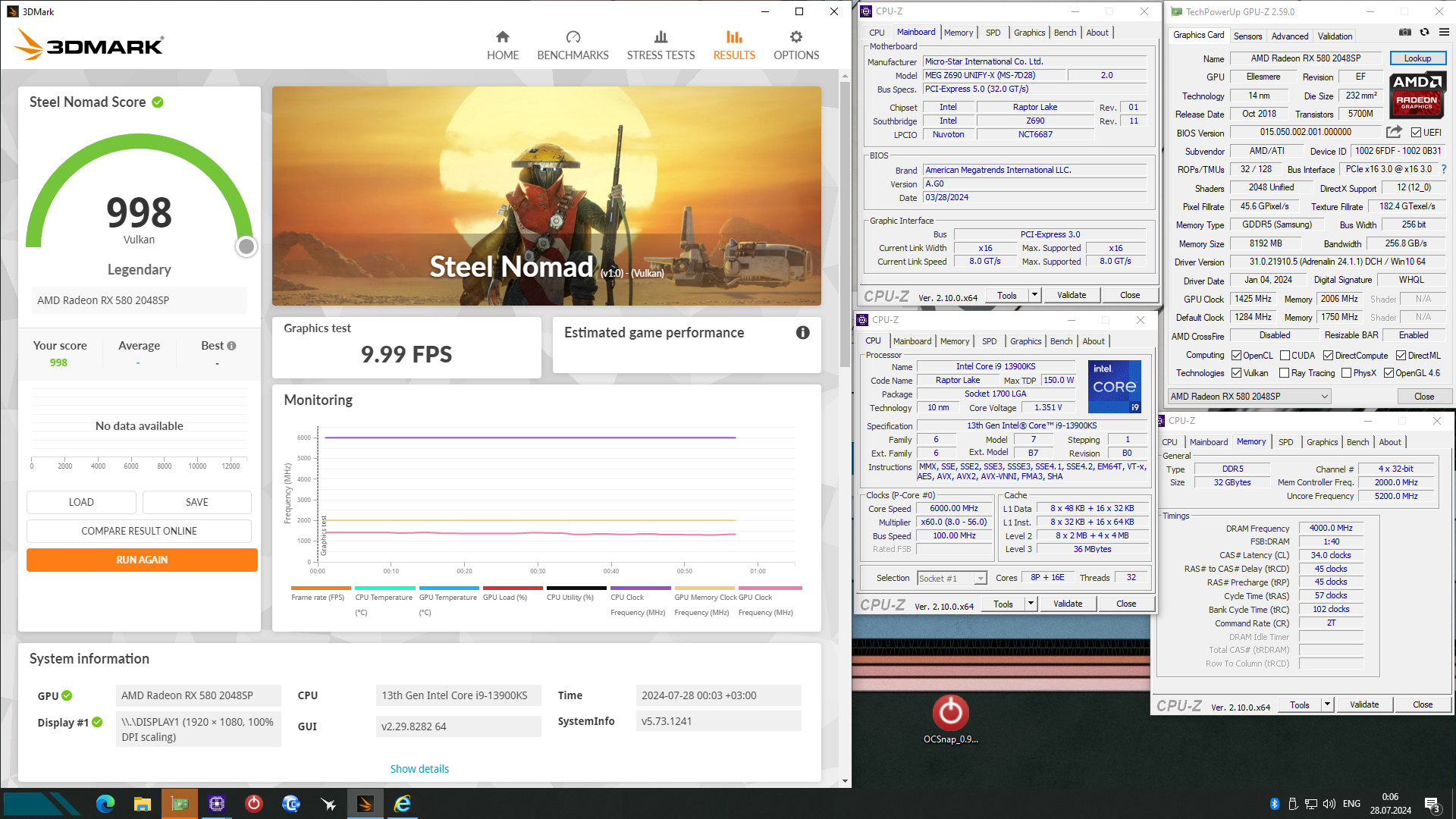Viewport: 1456px width, 819px height.
Task: Click the Steel Nomad benchmark banner image
Action: point(546,196)
